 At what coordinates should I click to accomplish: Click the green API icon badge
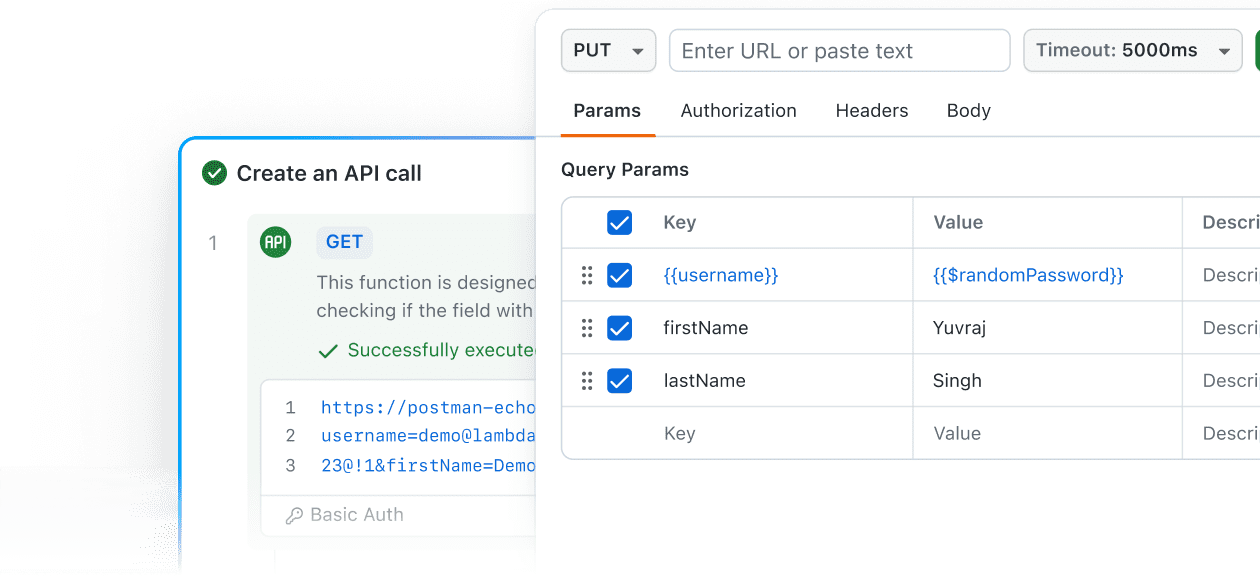(275, 242)
